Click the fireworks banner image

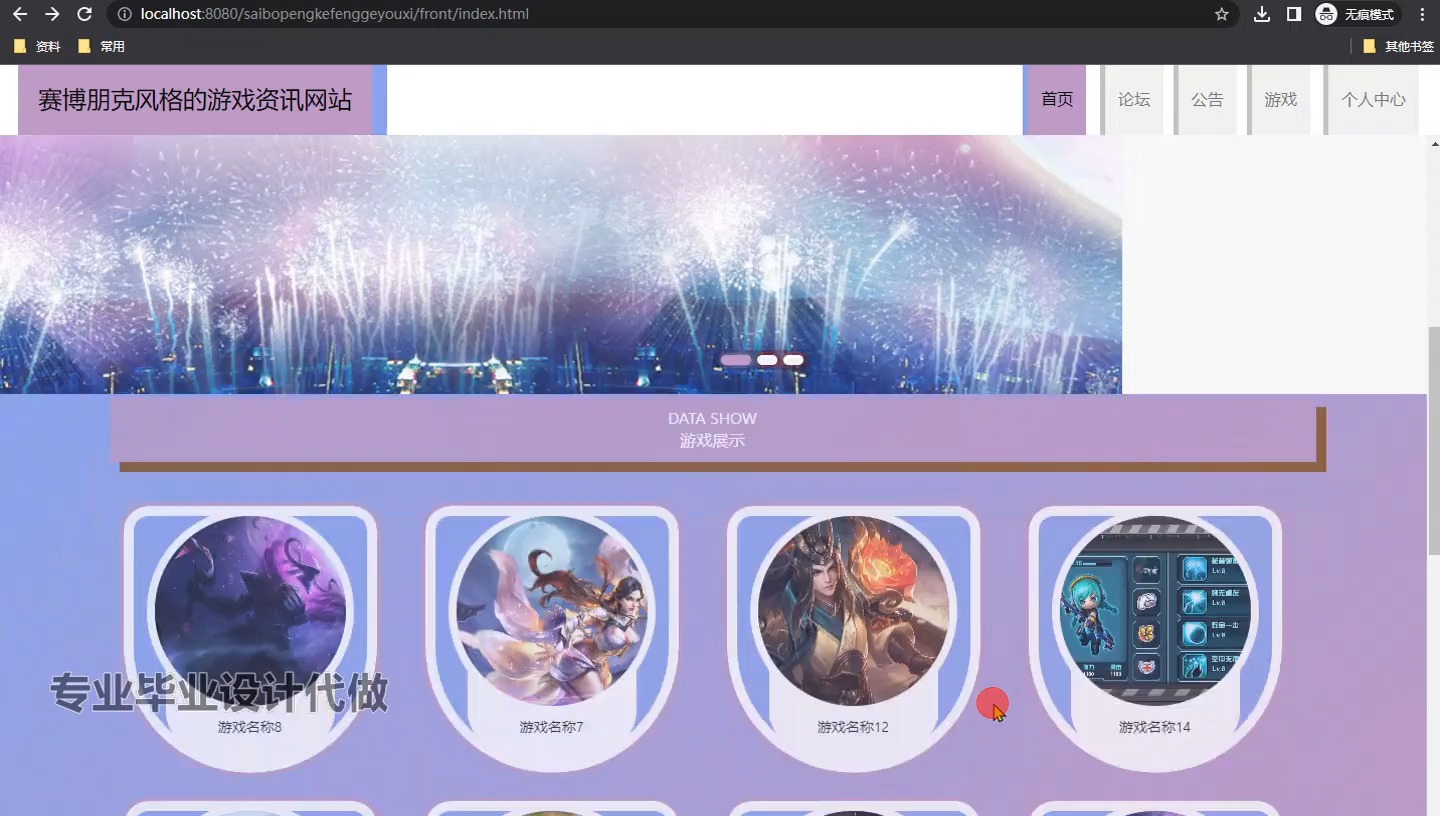pos(561,264)
